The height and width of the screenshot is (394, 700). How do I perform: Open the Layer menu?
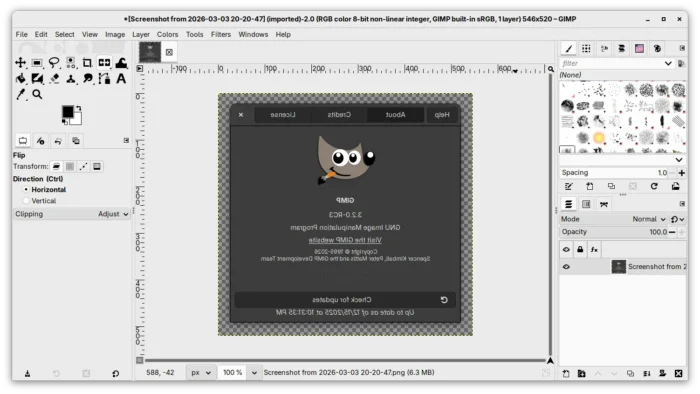pyautogui.click(x=141, y=34)
